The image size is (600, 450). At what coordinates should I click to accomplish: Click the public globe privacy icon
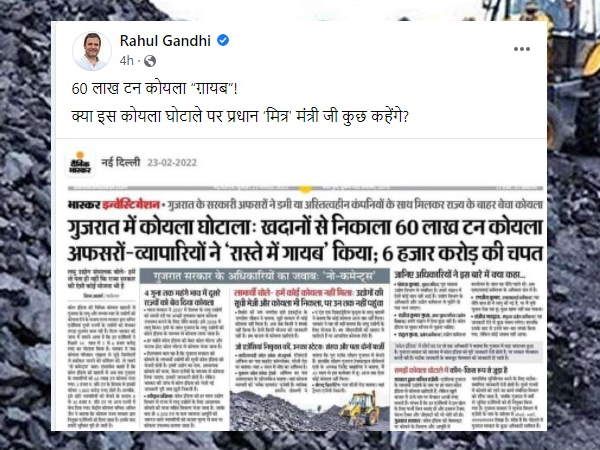click(150, 61)
